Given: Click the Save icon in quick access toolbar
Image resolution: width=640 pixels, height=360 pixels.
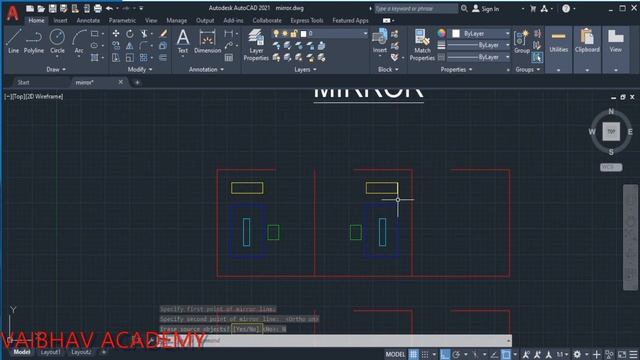Looking at the screenshot, I should pyautogui.click(x=53, y=8).
